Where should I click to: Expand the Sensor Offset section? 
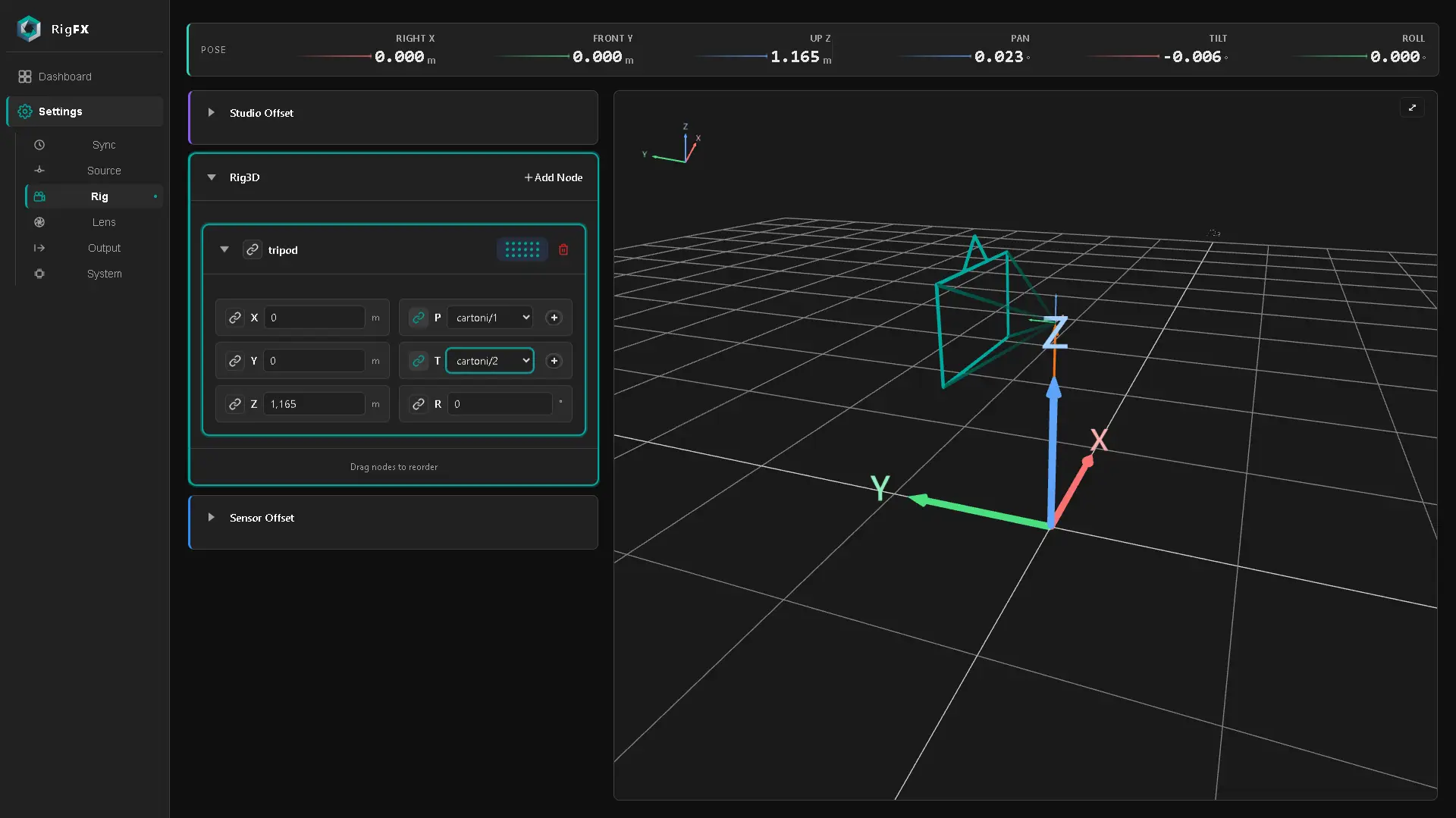(212, 517)
